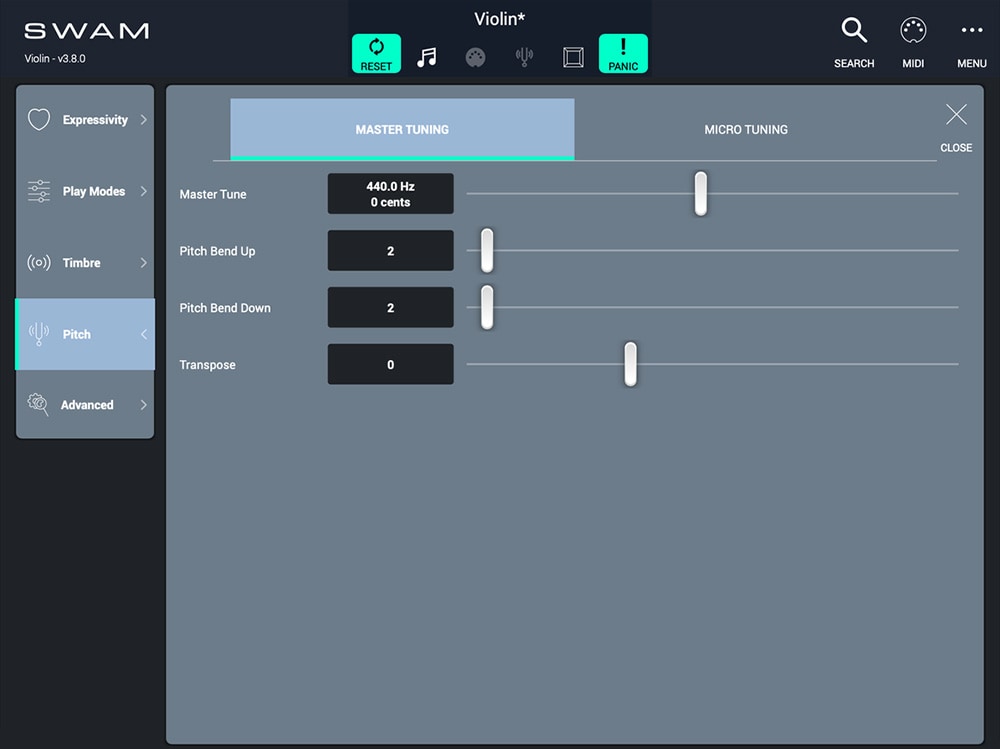Click the Pitch Bend Up value field
Screen dimensions: 1000x749
(x=390, y=251)
